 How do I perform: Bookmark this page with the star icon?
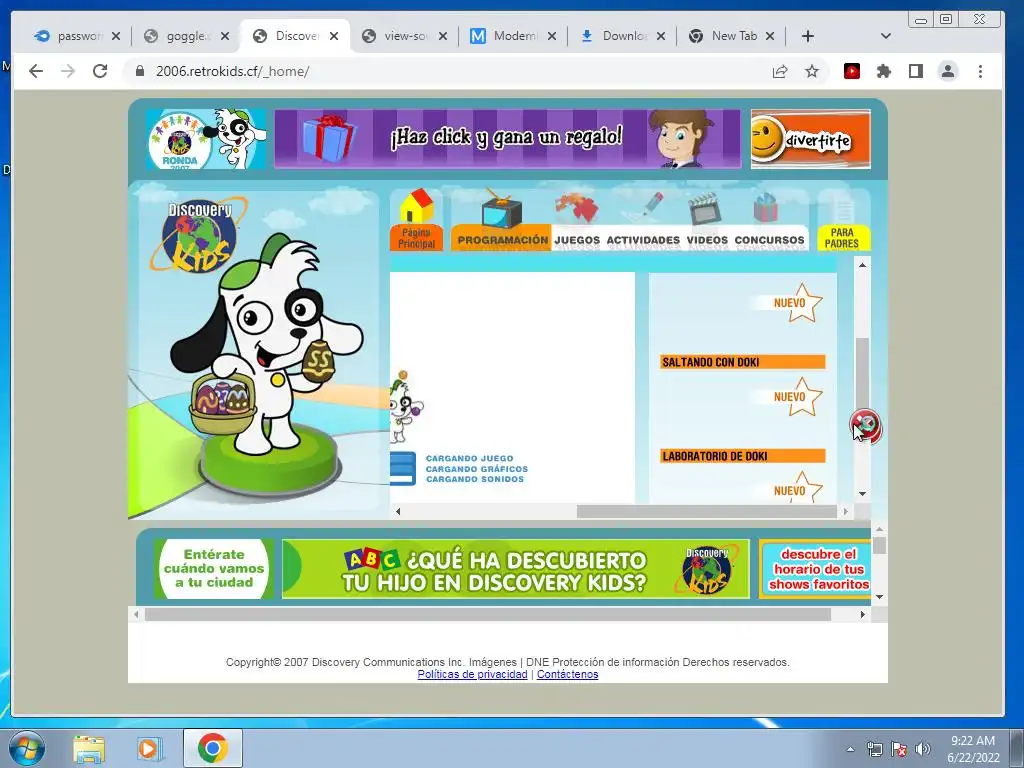click(x=812, y=71)
